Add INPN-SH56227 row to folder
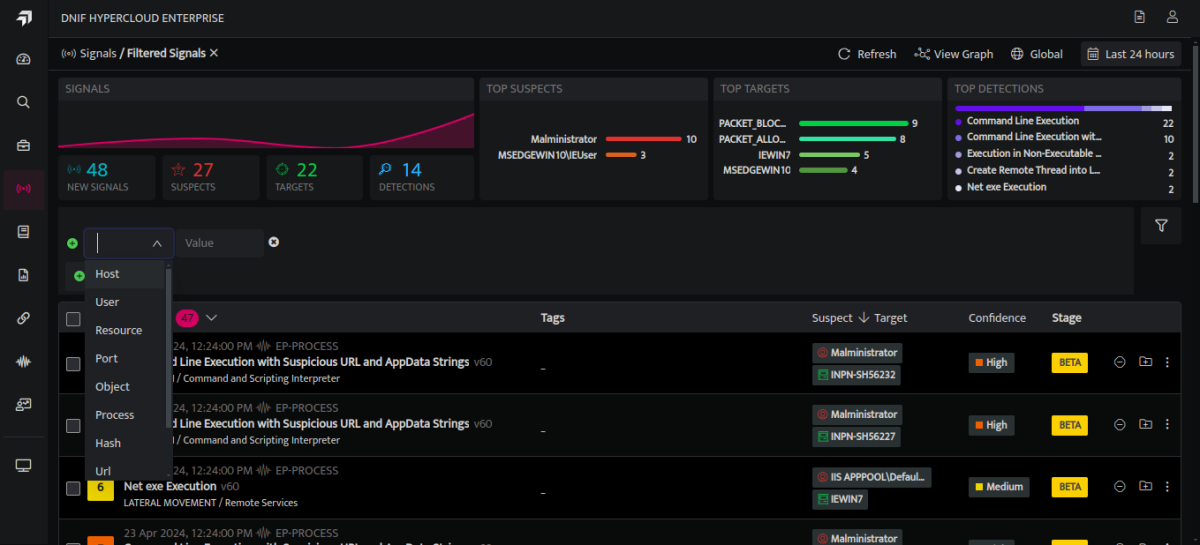Image resolution: width=1200 pixels, height=545 pixels. pyautogui.click(x=1145, y=424)
